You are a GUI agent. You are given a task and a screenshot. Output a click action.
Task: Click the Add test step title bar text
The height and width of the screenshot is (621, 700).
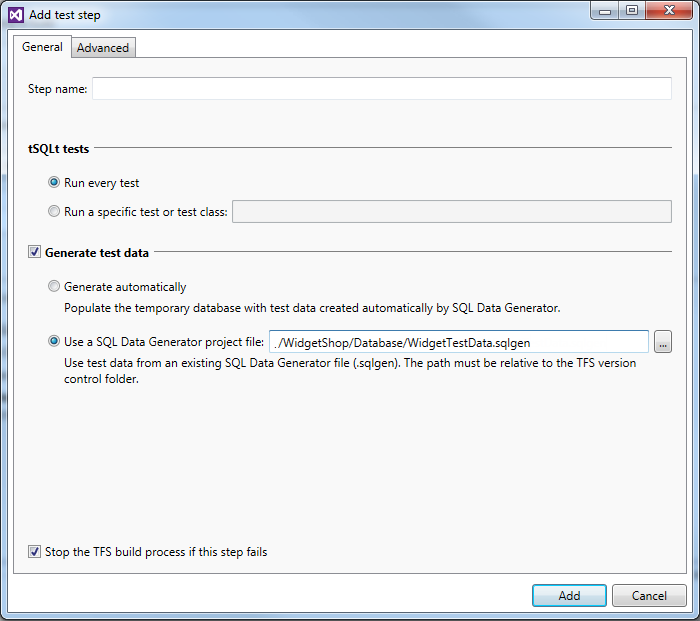pyautogui.click(x=64, y=15)
